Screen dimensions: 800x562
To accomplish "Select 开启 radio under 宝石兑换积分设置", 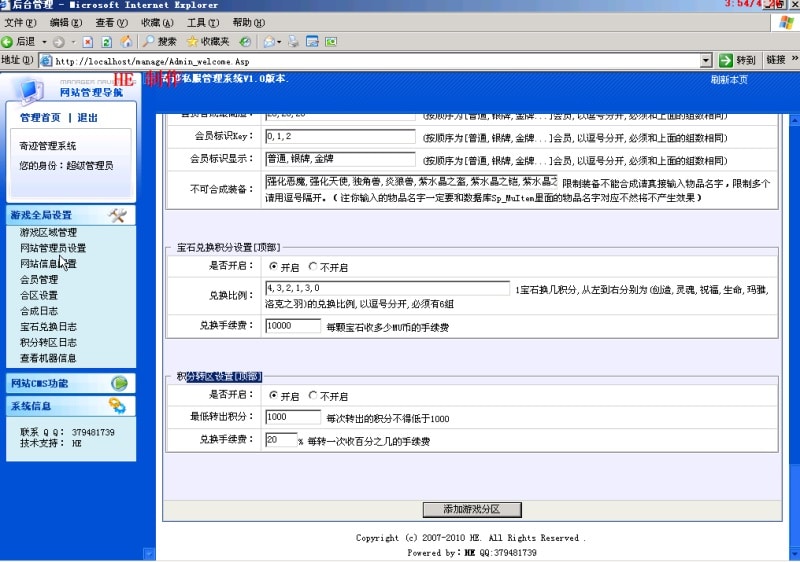I will click(x=273, y=267).
